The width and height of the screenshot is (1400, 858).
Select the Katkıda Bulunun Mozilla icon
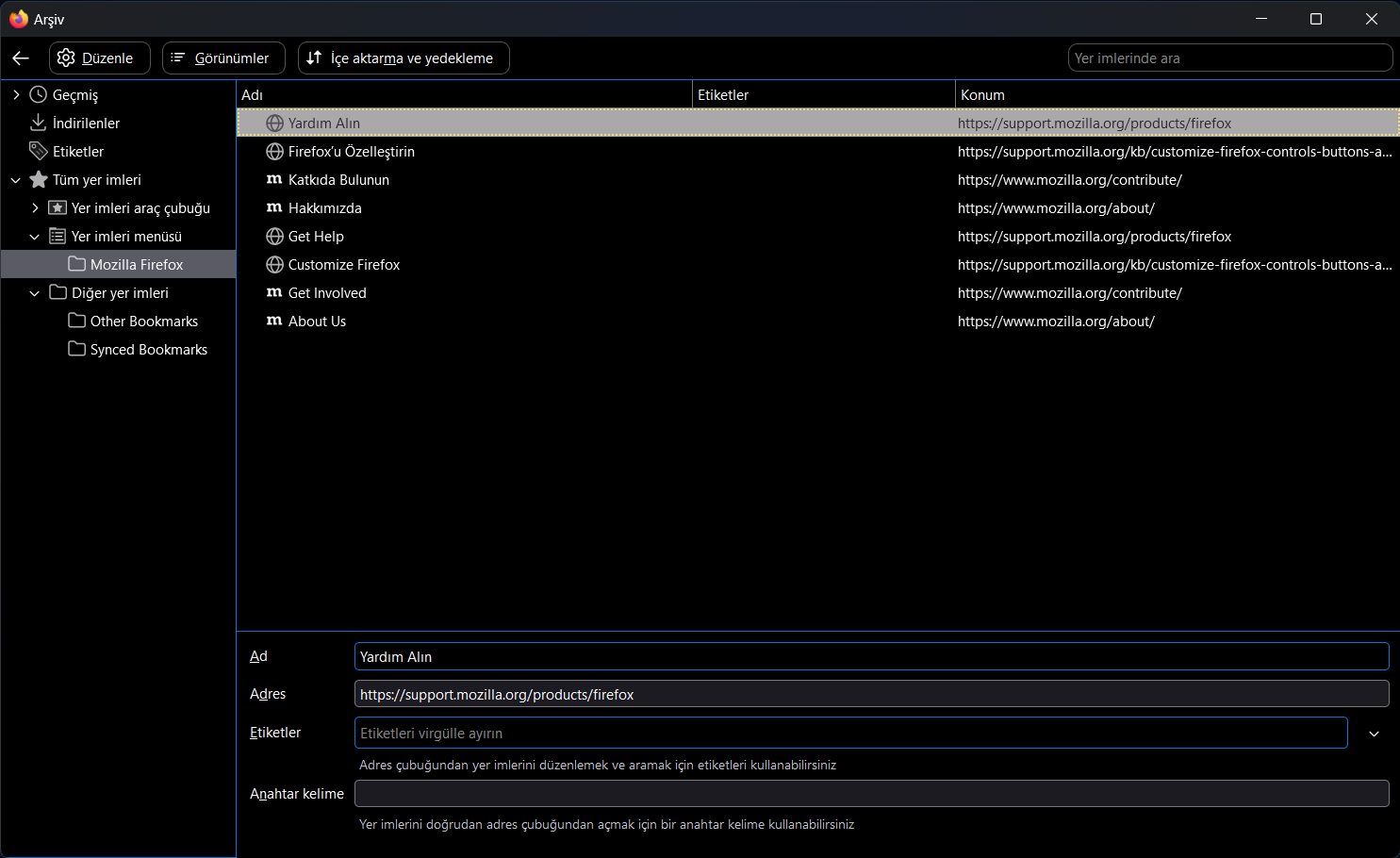tap(274, 179)
